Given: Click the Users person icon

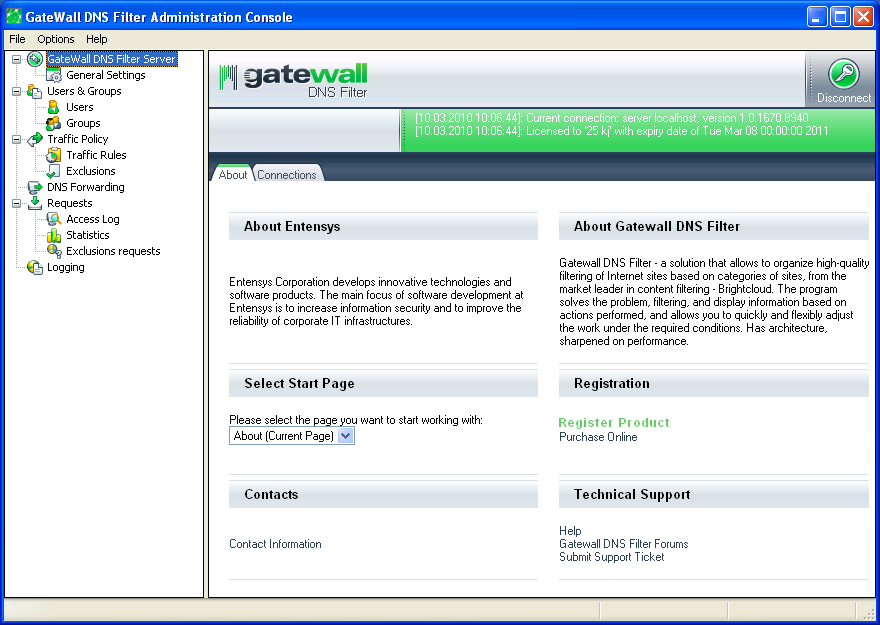Looking at the screenshot, I should click(54, 107).
